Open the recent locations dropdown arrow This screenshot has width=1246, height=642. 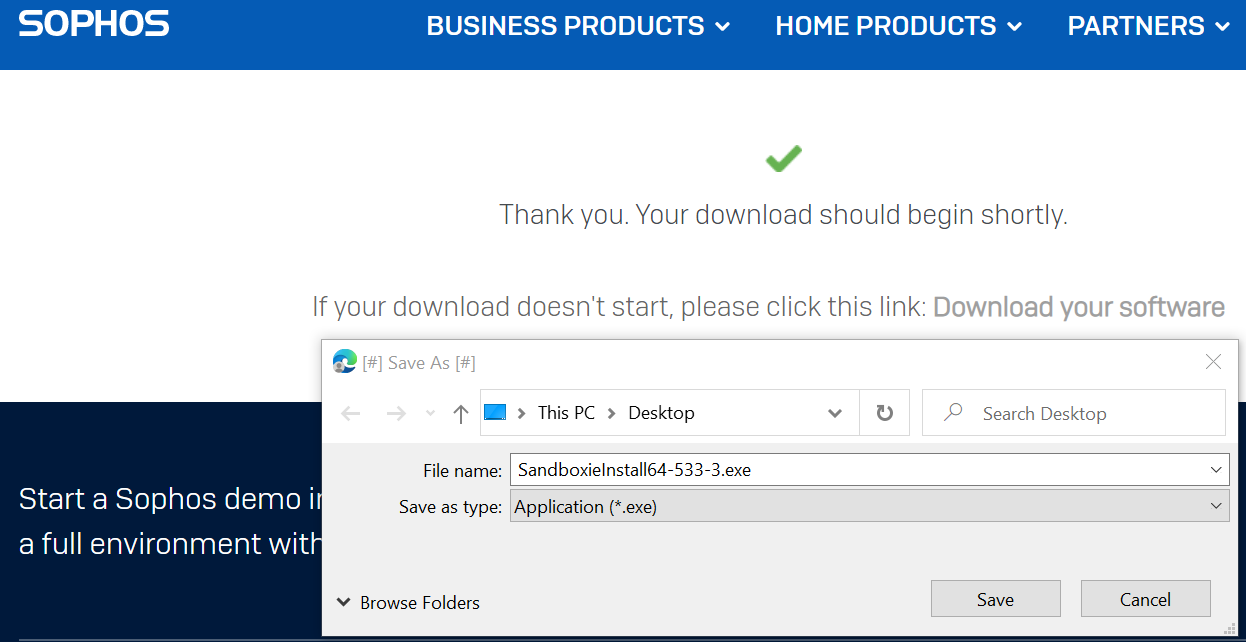tap(430, 413)
